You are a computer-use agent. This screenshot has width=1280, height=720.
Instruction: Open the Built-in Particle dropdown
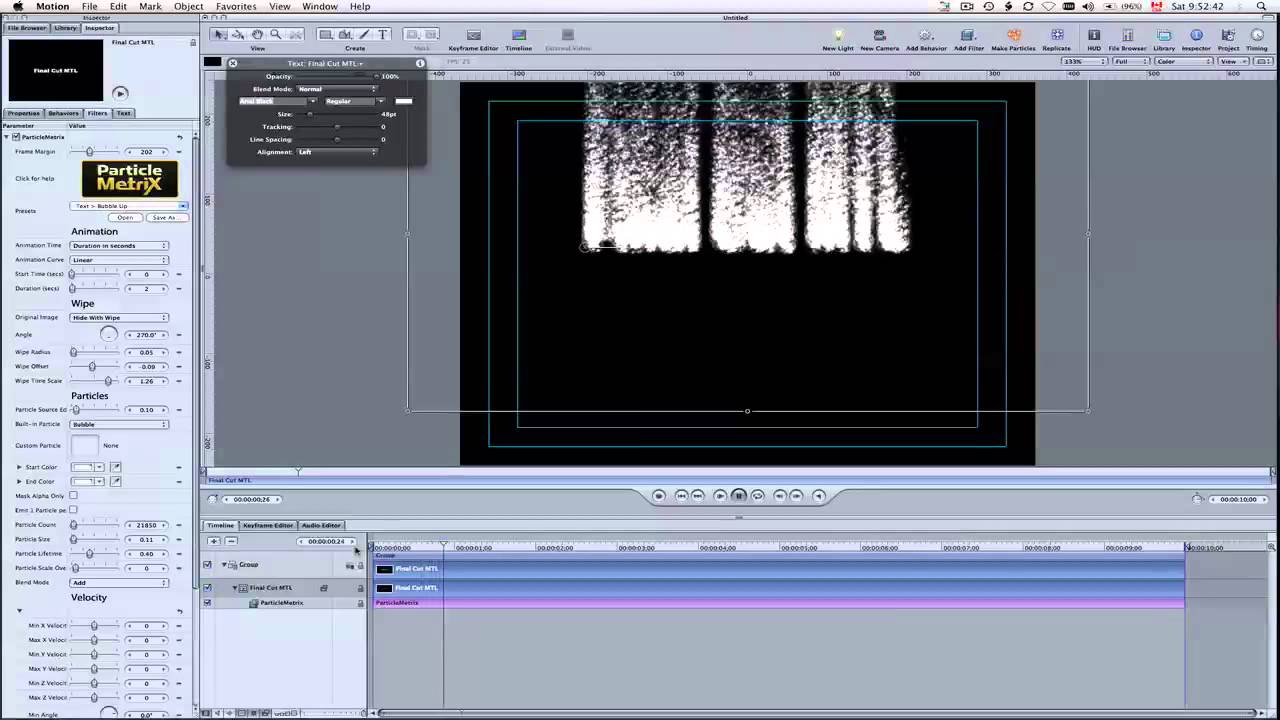[x=119, y=424]
